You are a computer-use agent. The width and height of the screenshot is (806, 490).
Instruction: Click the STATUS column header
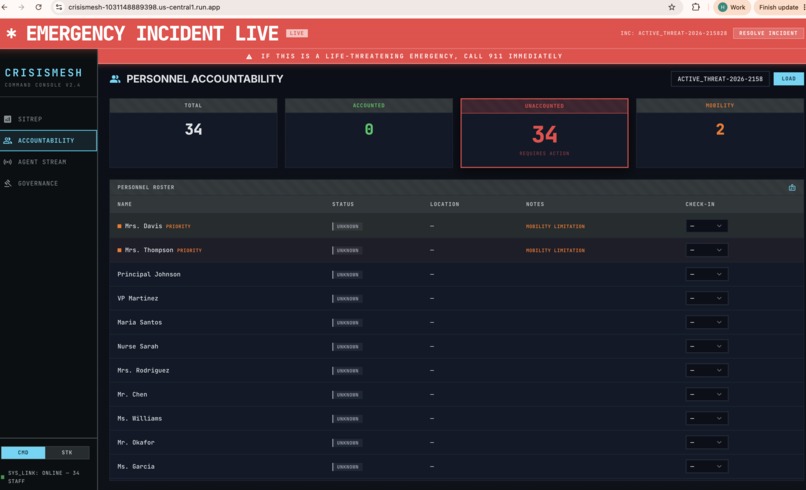343,204
